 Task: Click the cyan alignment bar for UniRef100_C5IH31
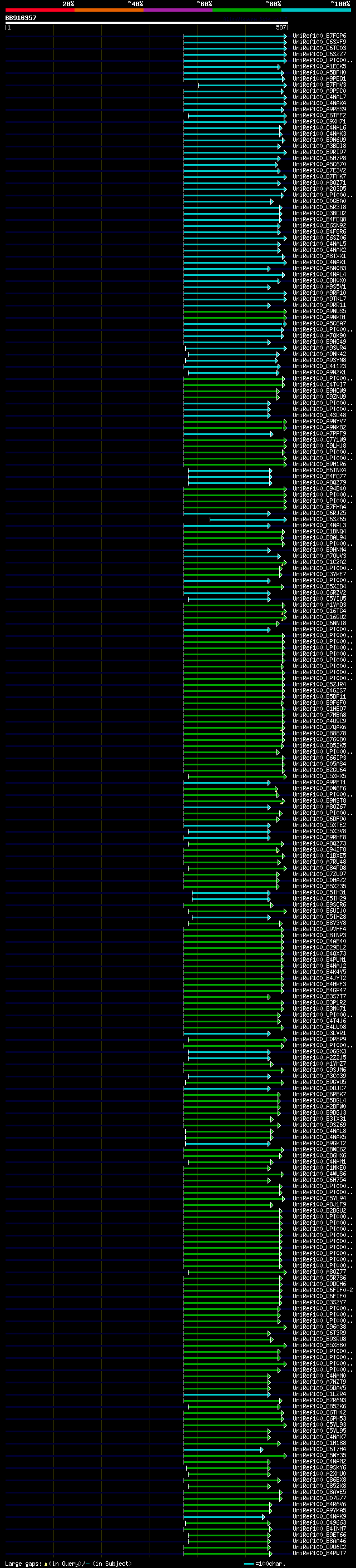(231, 893)
